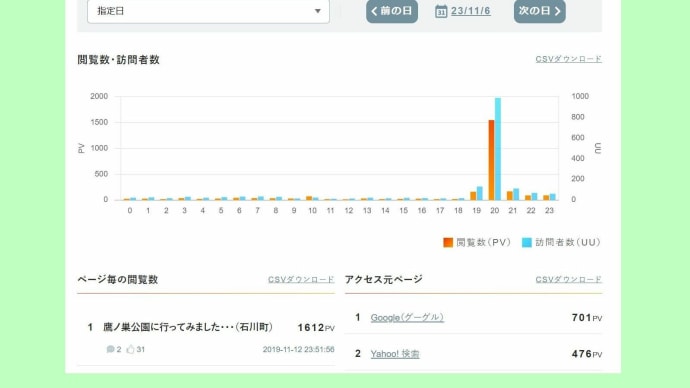Toggle the 閲覧数(PV) orange legend swatch
The image size is (690, 388).
(x=448, y=242)
